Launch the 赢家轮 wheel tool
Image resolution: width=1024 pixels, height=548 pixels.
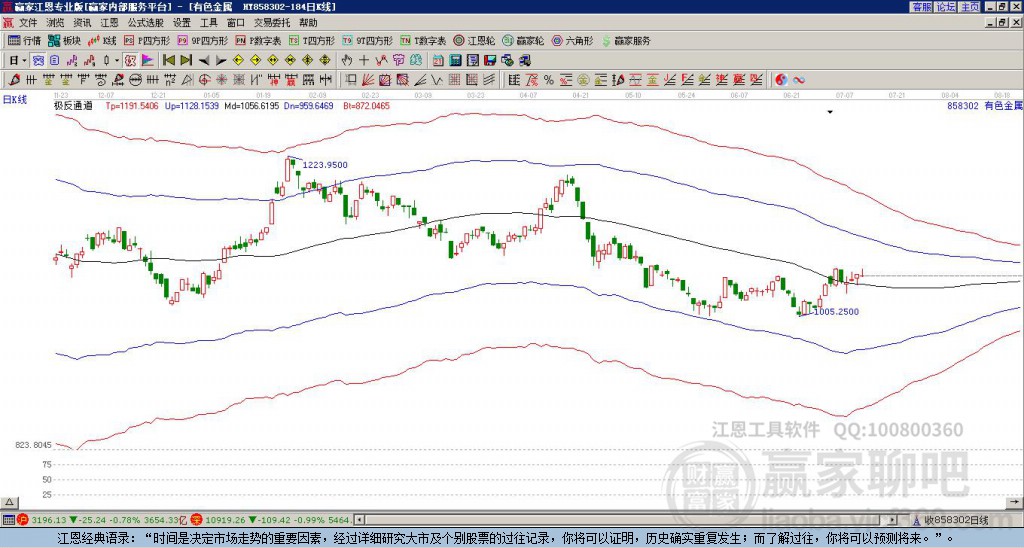pyautogui.click(x=523, y=40)
